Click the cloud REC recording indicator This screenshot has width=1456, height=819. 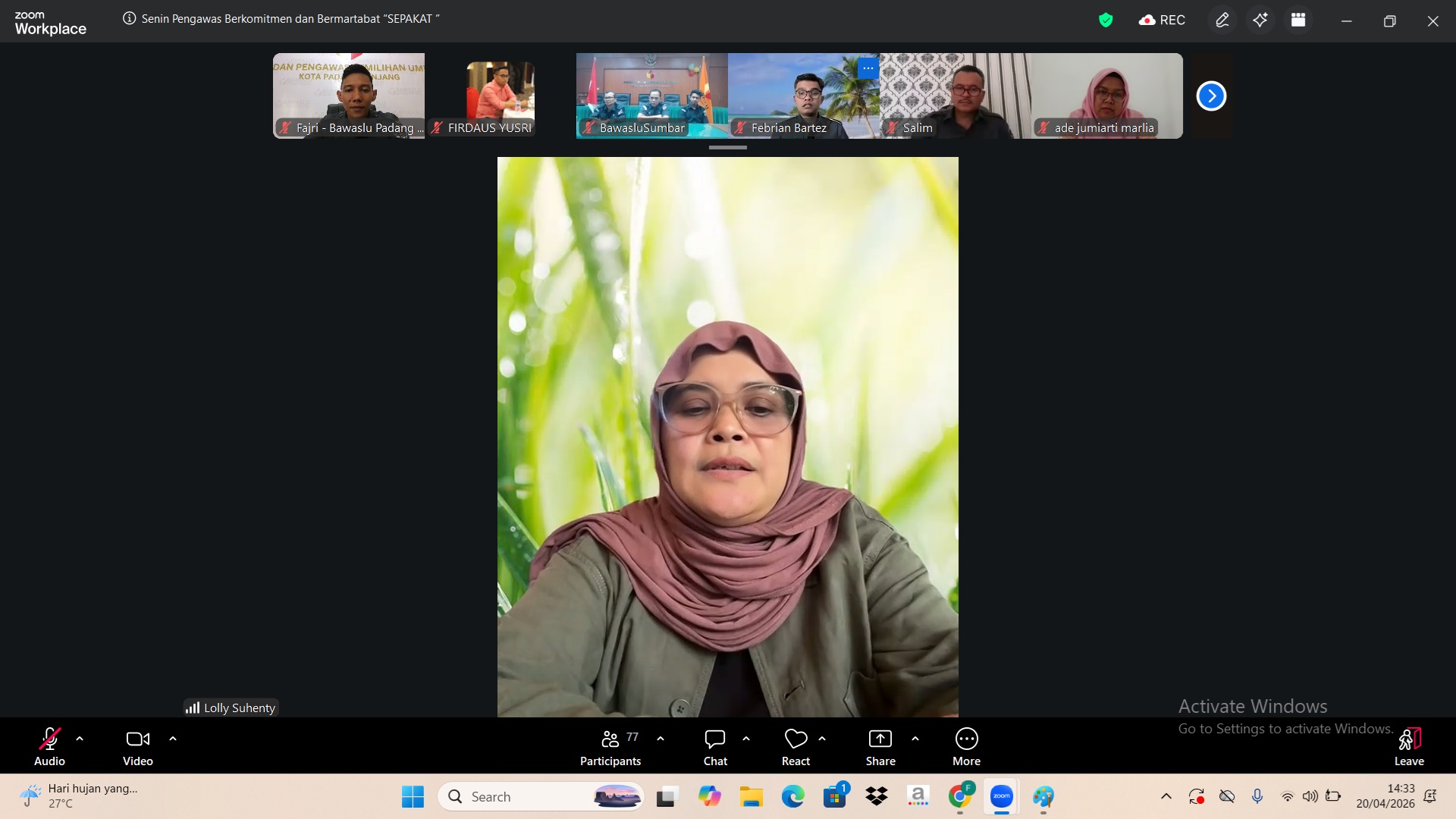[x=1162, y=20]
